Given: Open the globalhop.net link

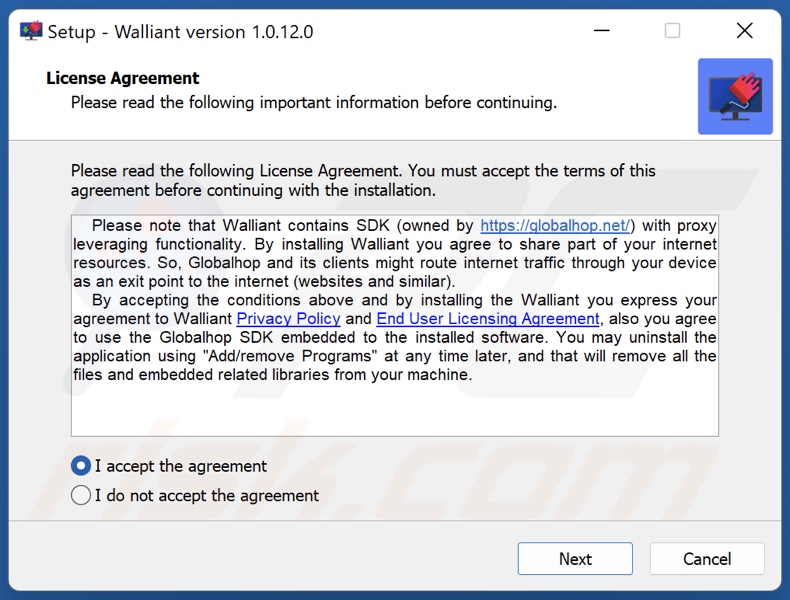Looking at the screenshot, I should coord(555,226).
